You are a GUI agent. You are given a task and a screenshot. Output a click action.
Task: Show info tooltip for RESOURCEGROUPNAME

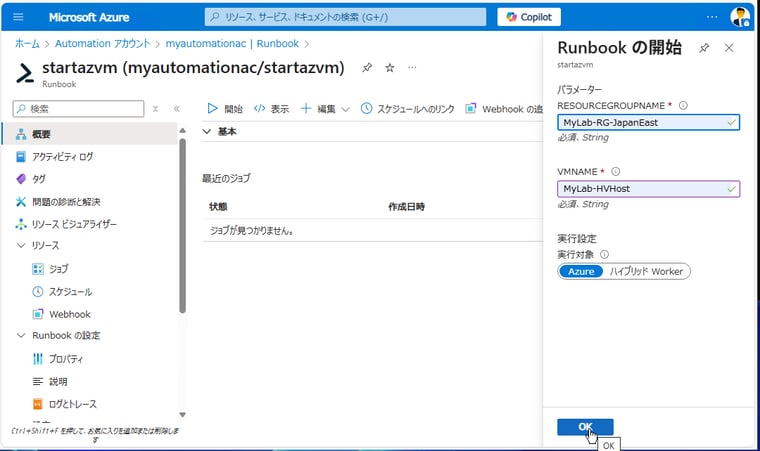pos(683,105)
